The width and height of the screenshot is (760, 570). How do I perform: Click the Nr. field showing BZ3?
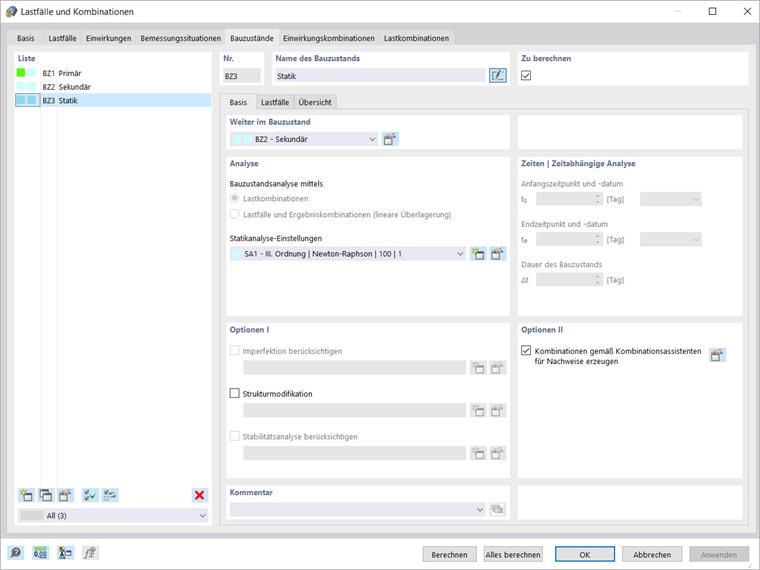coord(242,76)
